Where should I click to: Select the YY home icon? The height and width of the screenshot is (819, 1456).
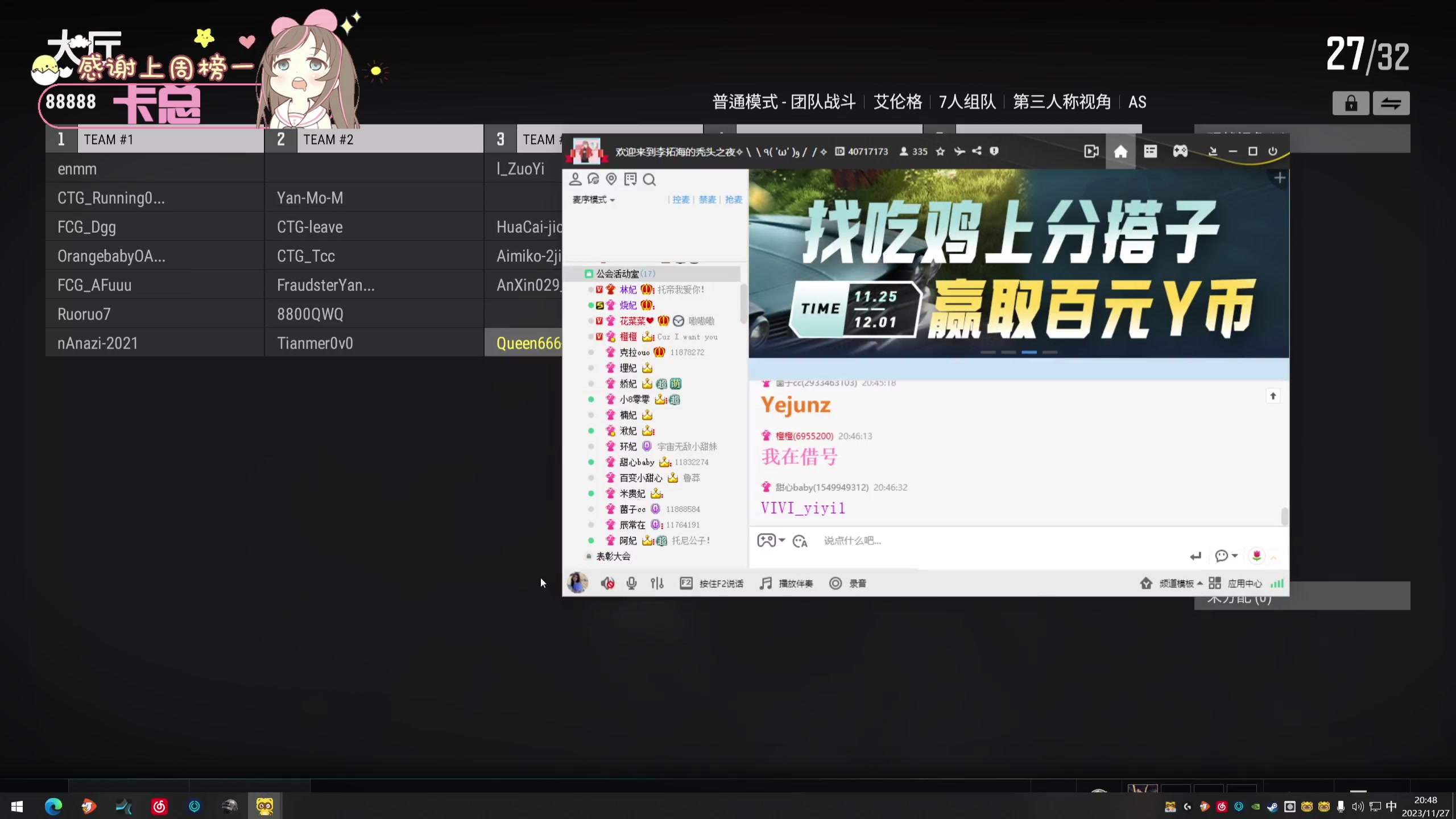point(1120,151)
